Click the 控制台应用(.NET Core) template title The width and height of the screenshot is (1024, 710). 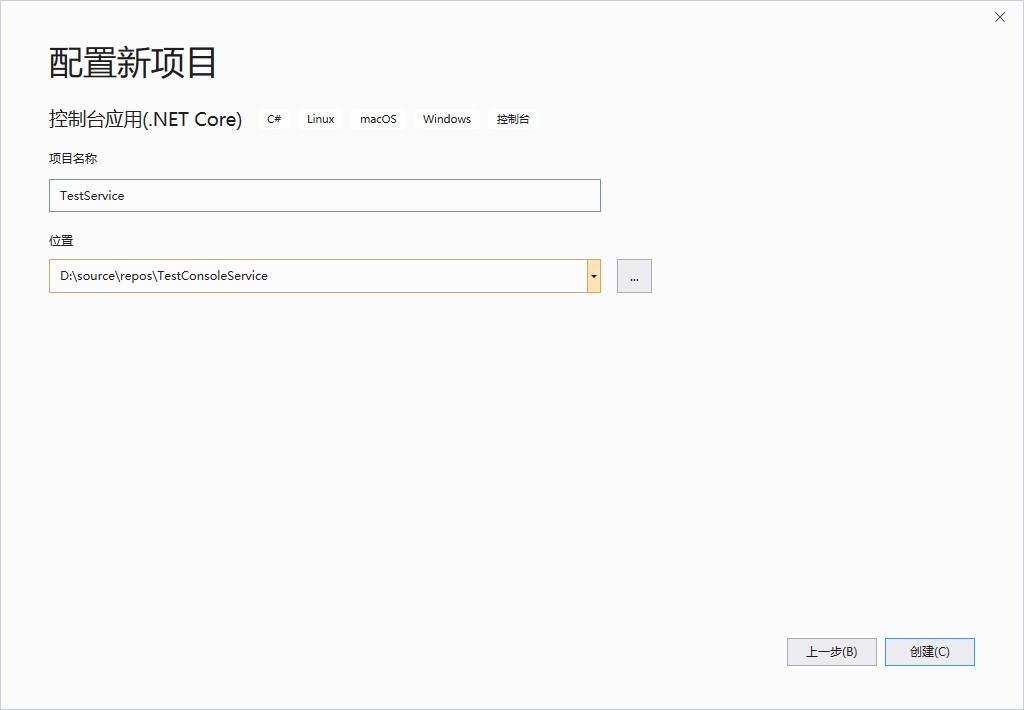tap(145, 119)
